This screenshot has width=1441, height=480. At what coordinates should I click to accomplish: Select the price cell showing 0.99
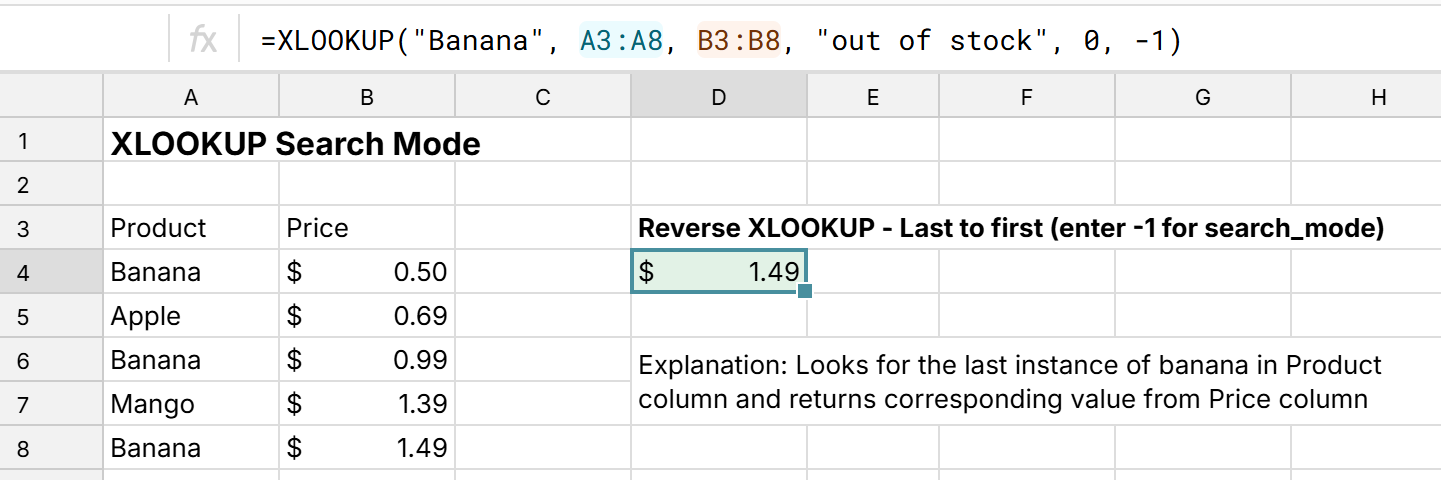[x=366, y=360]
